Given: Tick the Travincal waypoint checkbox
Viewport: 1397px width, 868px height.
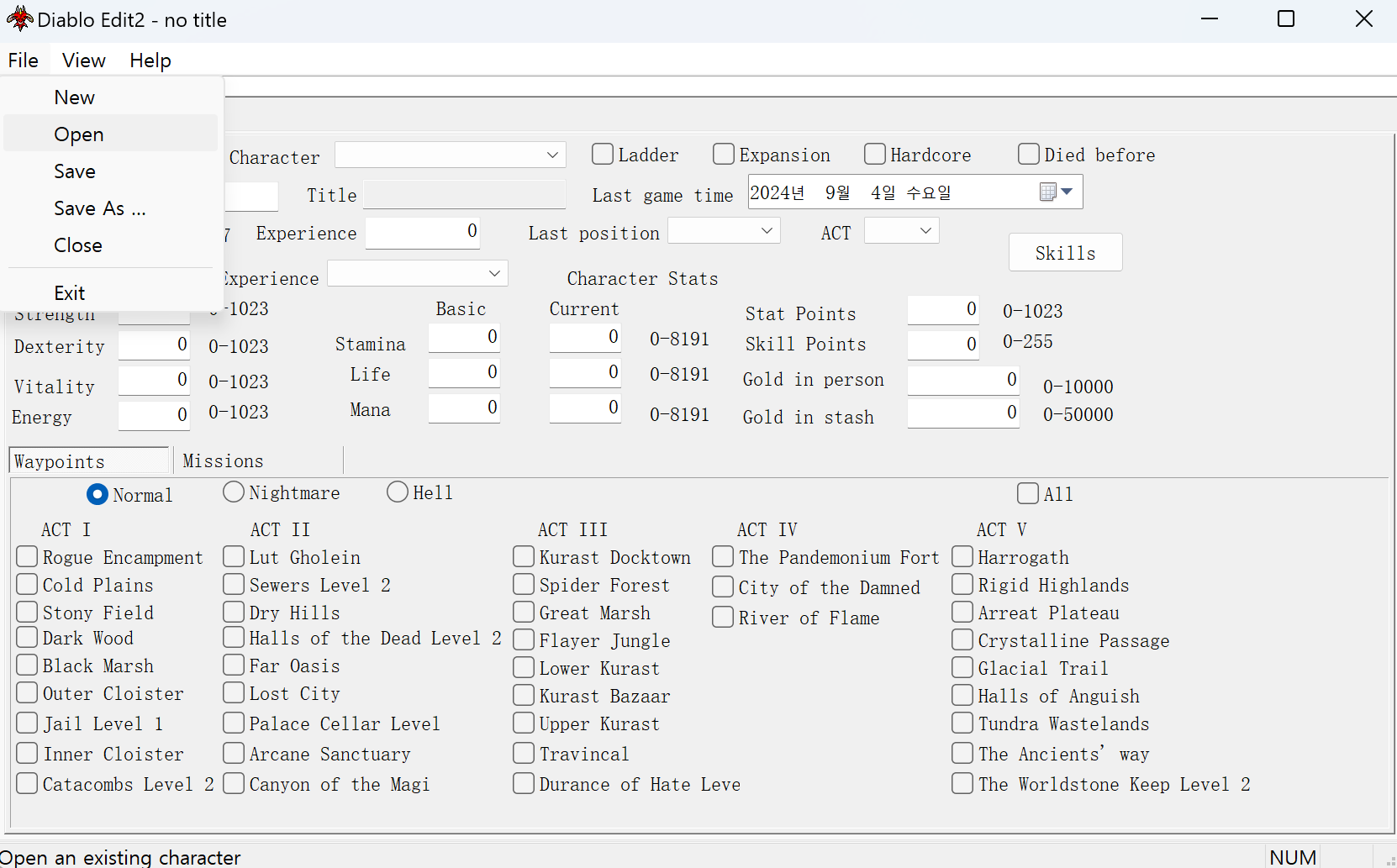Looking at the screenshot, I should (524, 753).
